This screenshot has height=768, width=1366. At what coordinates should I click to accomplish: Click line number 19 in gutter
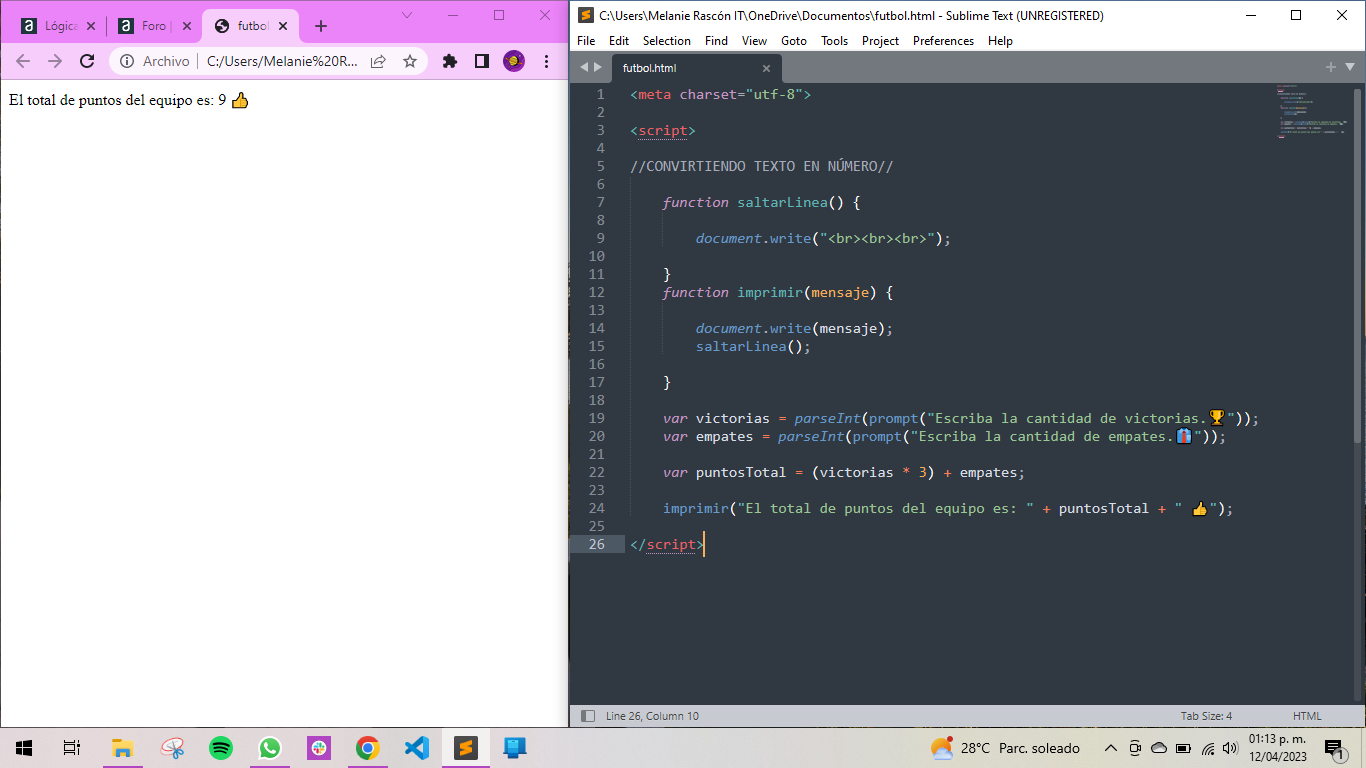pos(597,418)
